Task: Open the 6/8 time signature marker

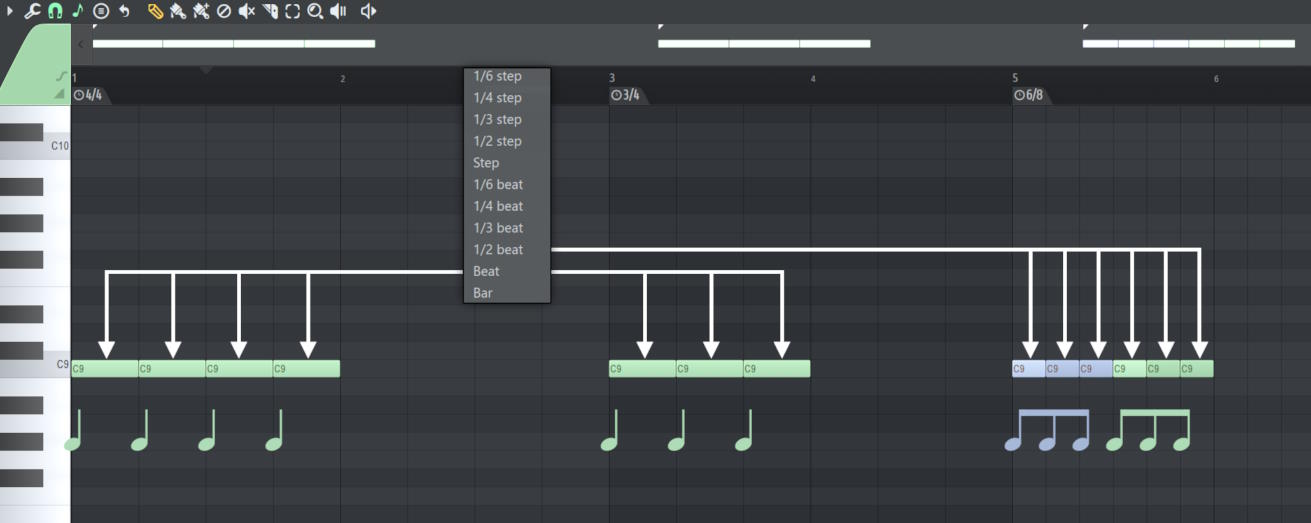Action: pyautogui.click(x=1032, y=95)
